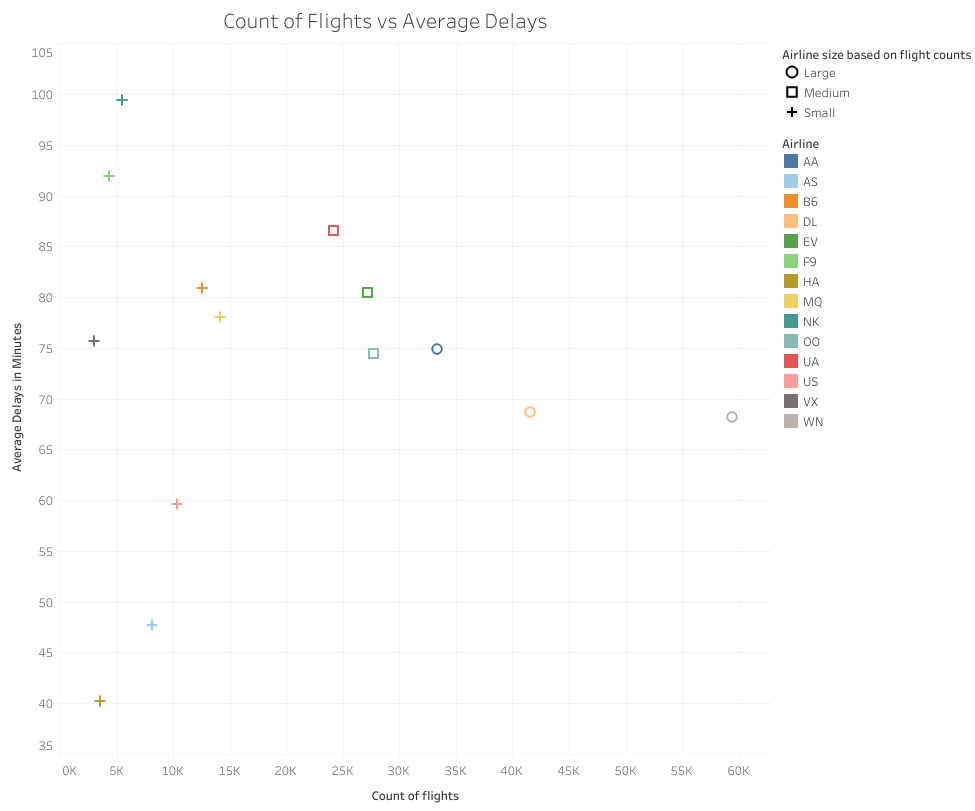Select the HA olive plus mark near 40 minutes
Viewport: 975px width, 811px height.
click(100, 701)
